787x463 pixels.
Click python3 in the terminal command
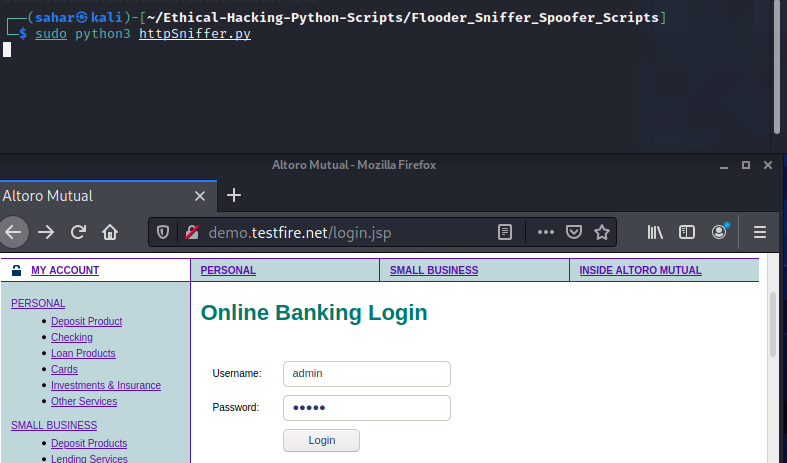point(102,34)
